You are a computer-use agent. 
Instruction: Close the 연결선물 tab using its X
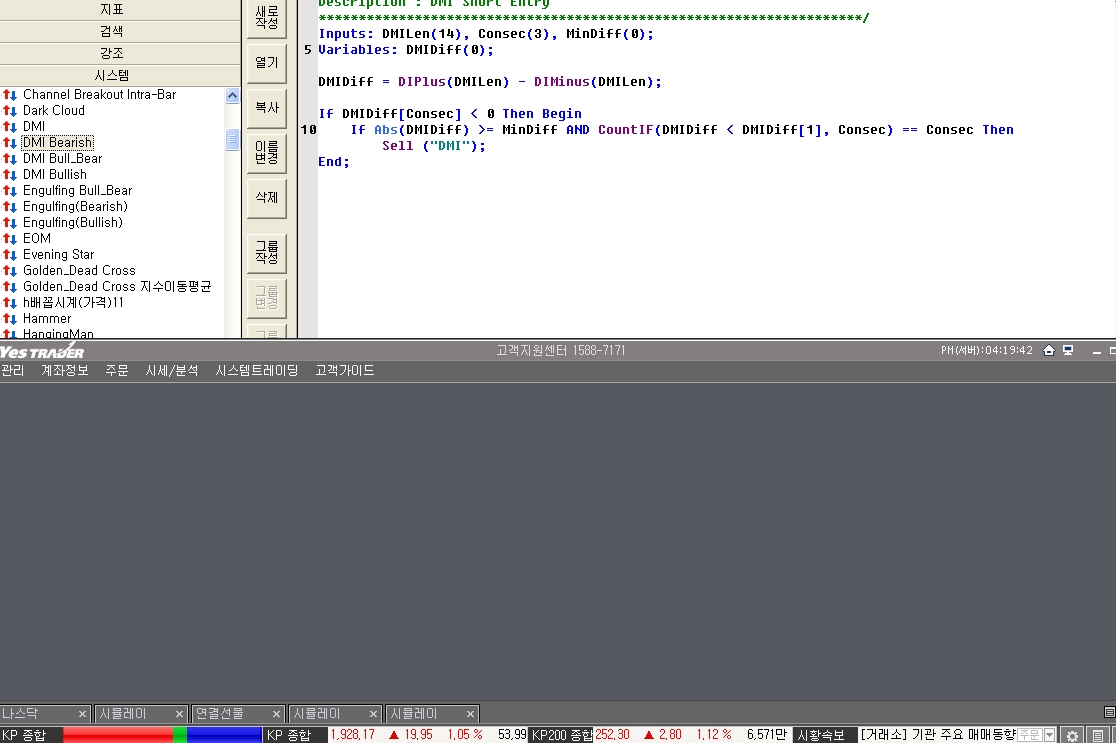click(276, 714)
